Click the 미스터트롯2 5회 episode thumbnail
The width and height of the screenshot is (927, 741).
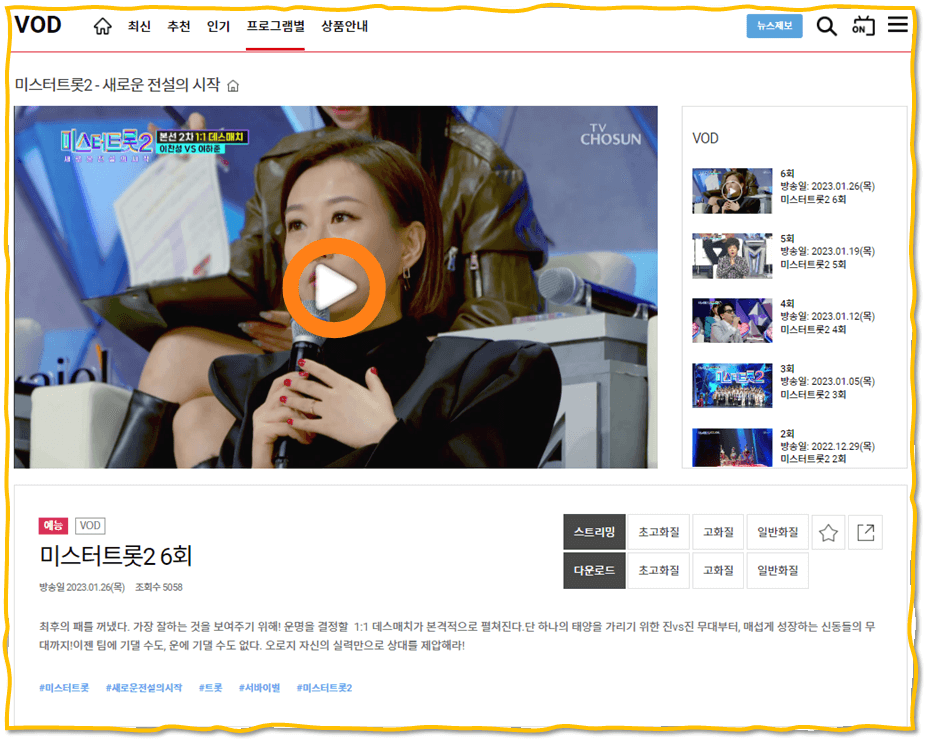click(x=732, y=256)
